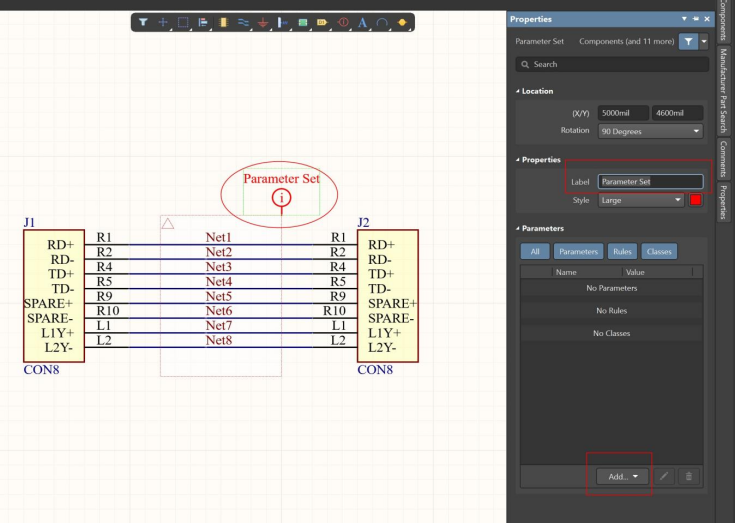
Task: Open the Rotation dropdown
Action: pyautogui.click(x=651, y=131)
